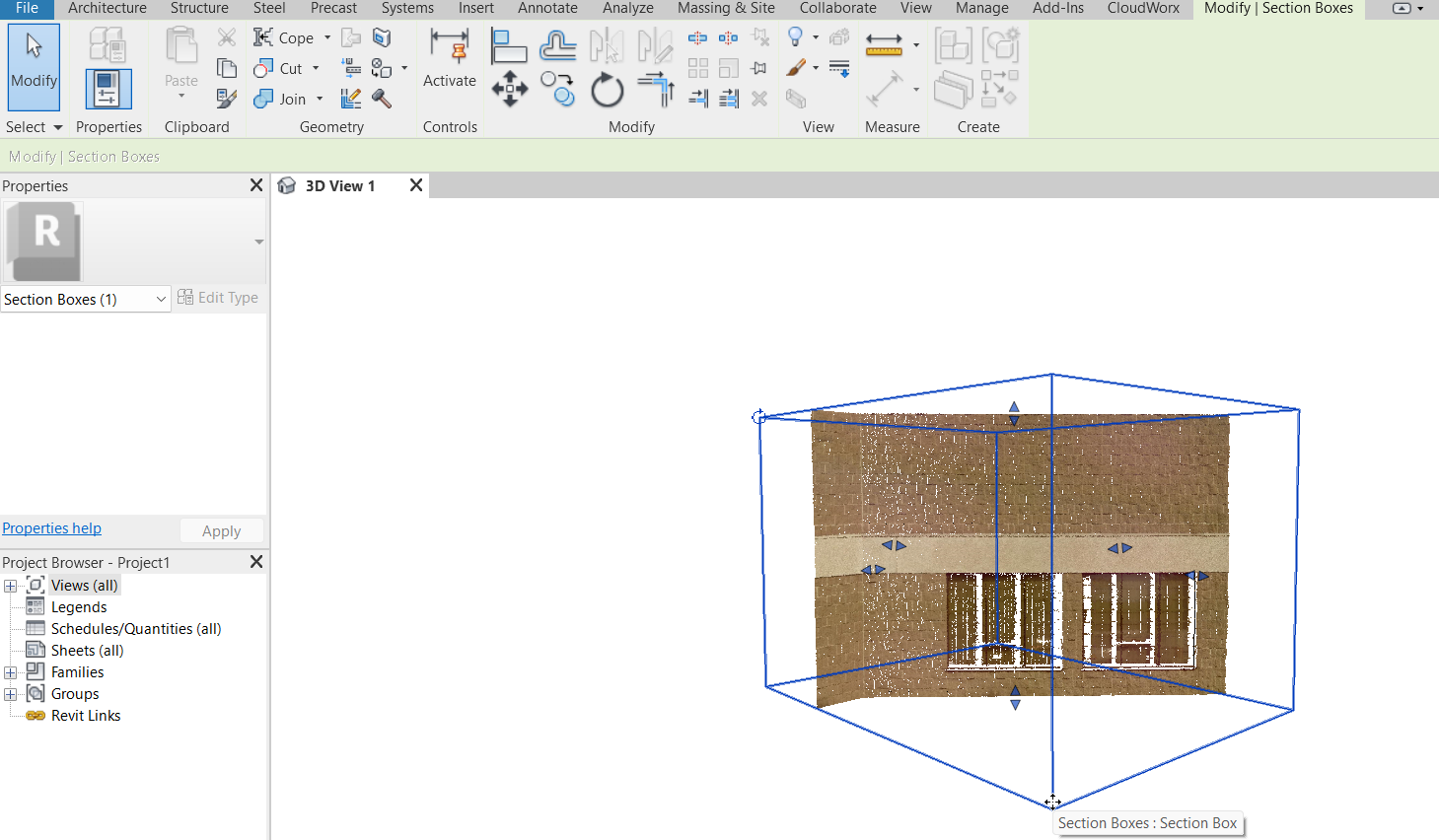Screen dimensions: 1439x840
Task: Click the top-left section box rotate handle
Action: pos(758,417)
